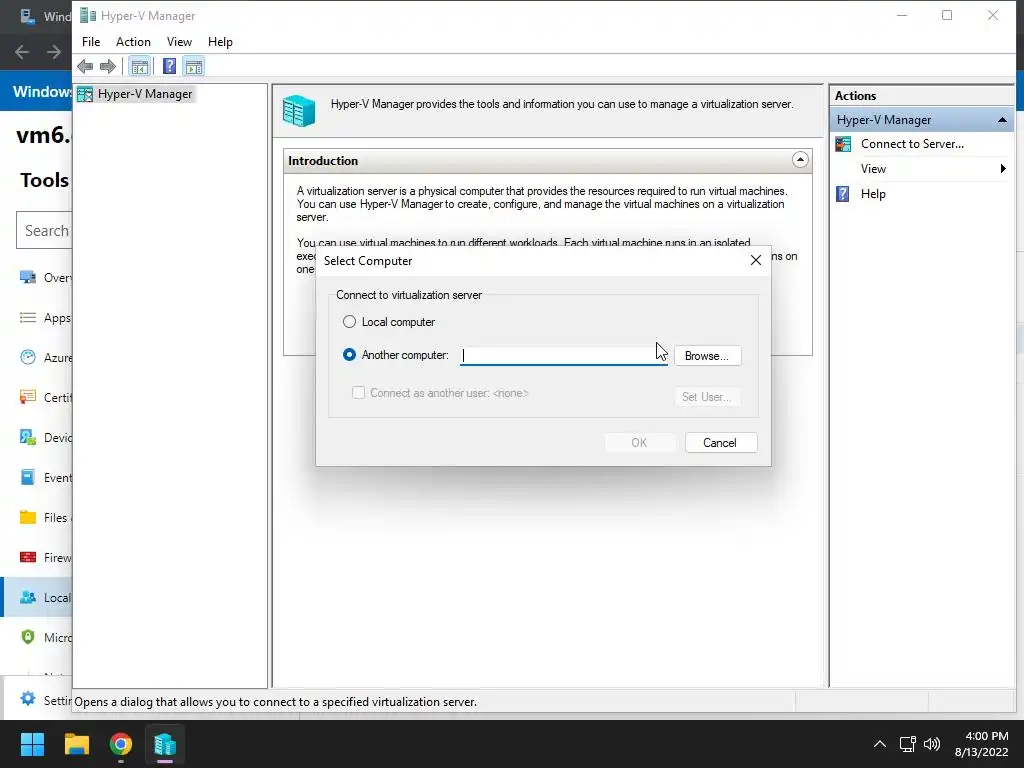Focus the Another computer name field

[x=564, y=355]
